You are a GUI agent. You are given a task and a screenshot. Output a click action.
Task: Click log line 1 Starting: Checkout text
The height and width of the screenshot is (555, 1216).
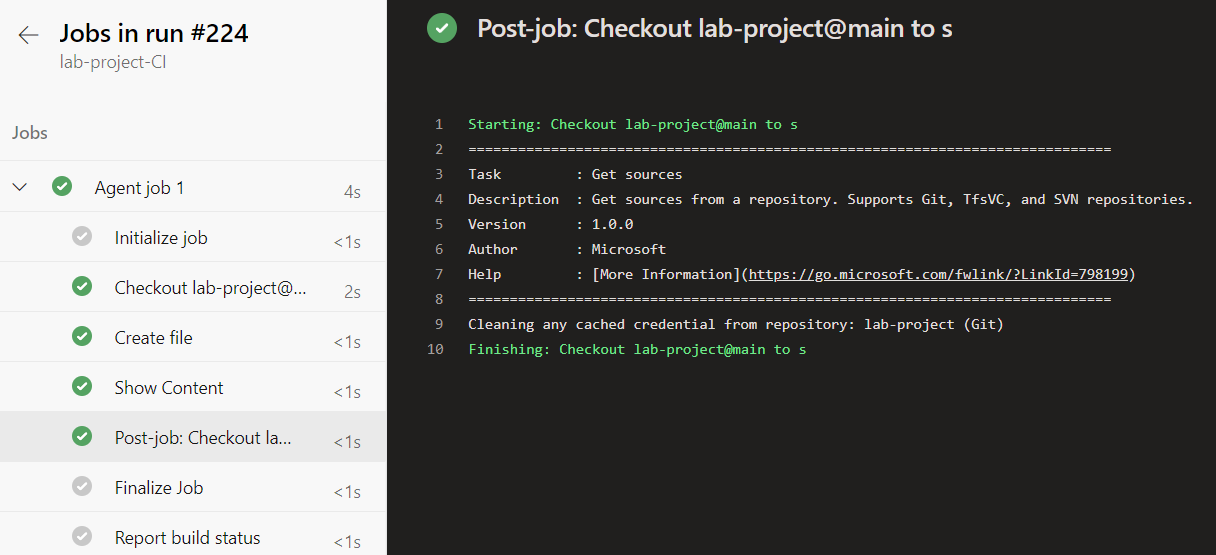[x=633, y=124]
